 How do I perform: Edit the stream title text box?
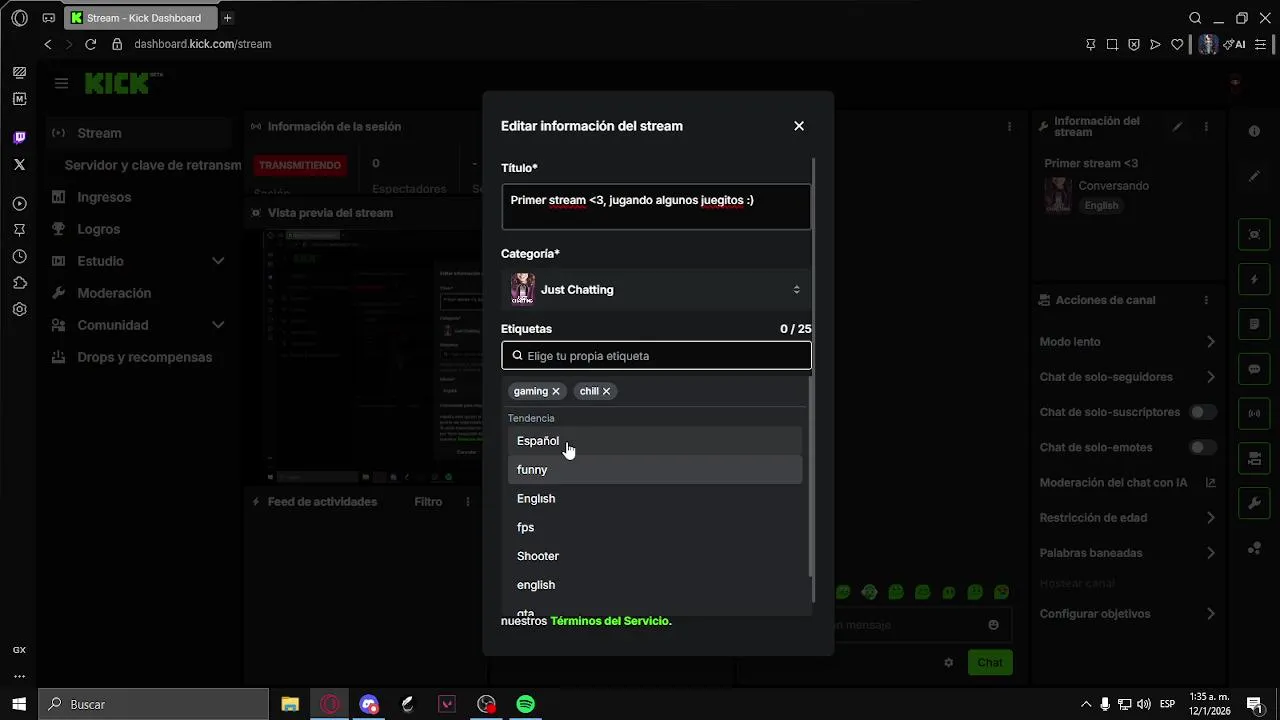pos(656,207)
